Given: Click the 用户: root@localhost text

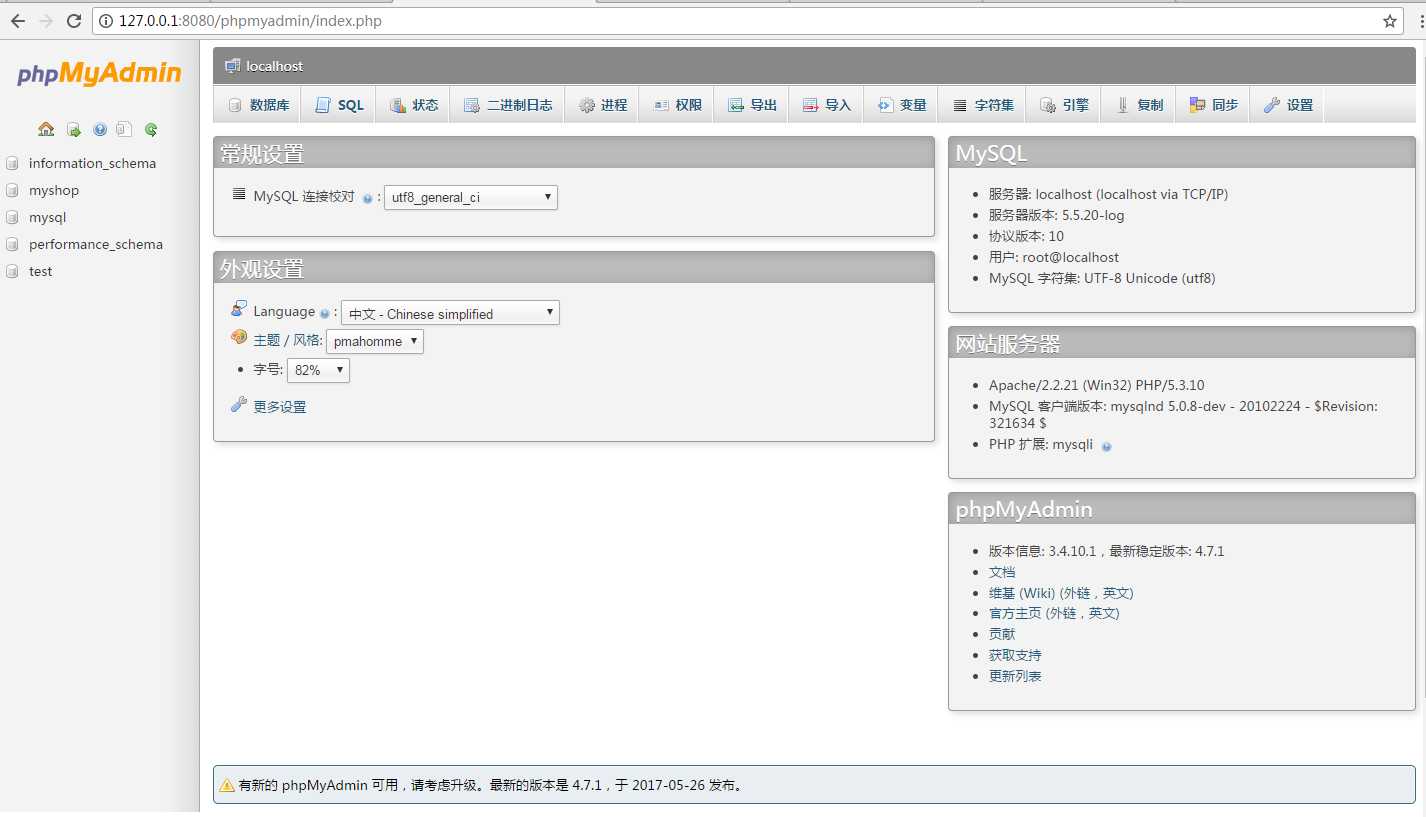Looking at the screenshot, I should [1054, 257].
